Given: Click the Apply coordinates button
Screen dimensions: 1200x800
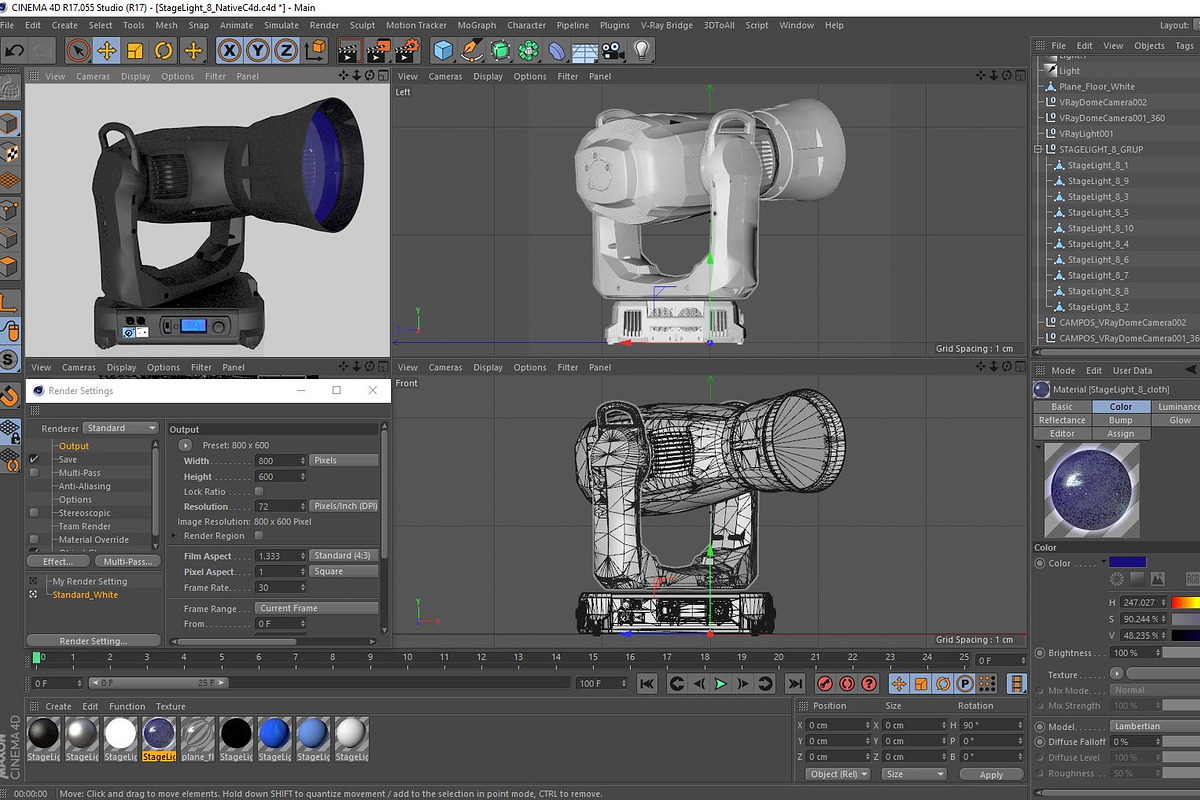Looking at the screenshot, I should coord(991,774).
